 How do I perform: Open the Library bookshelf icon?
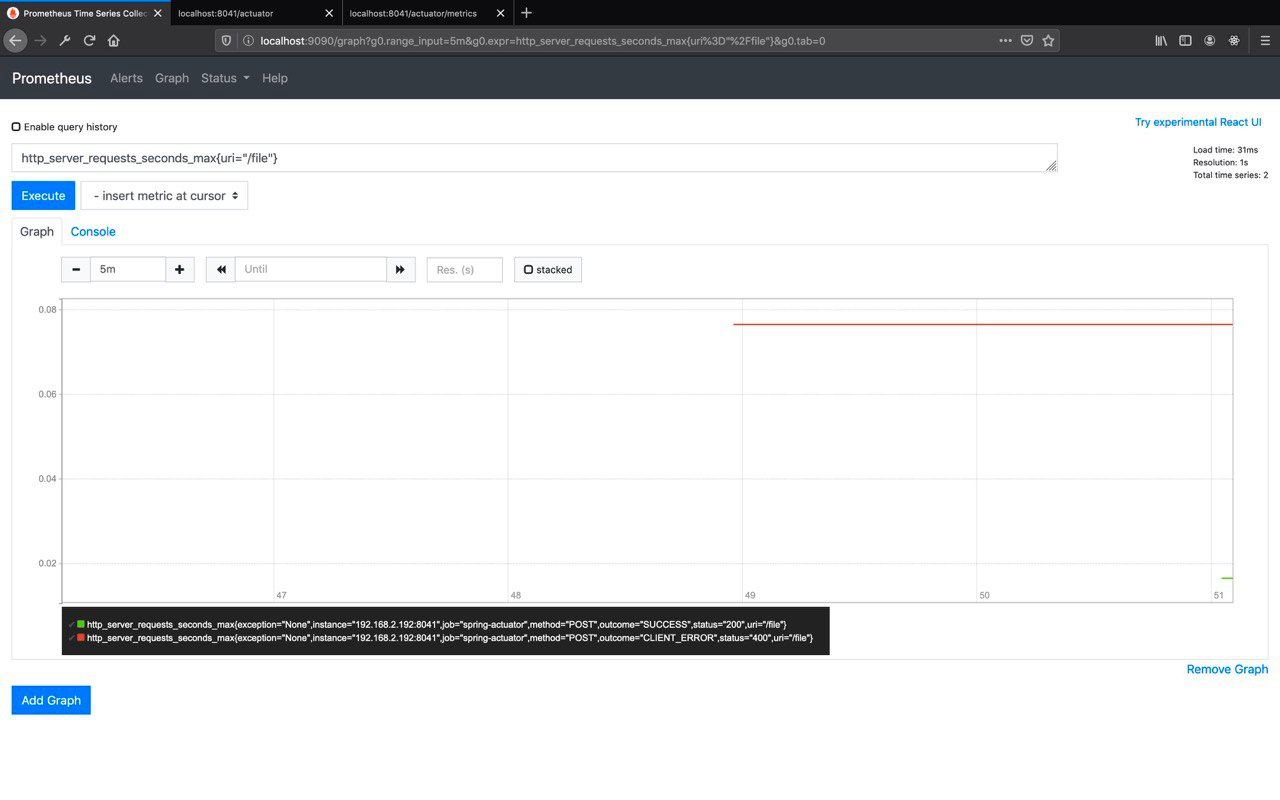pyautogui.click(x=1161, y=41)
